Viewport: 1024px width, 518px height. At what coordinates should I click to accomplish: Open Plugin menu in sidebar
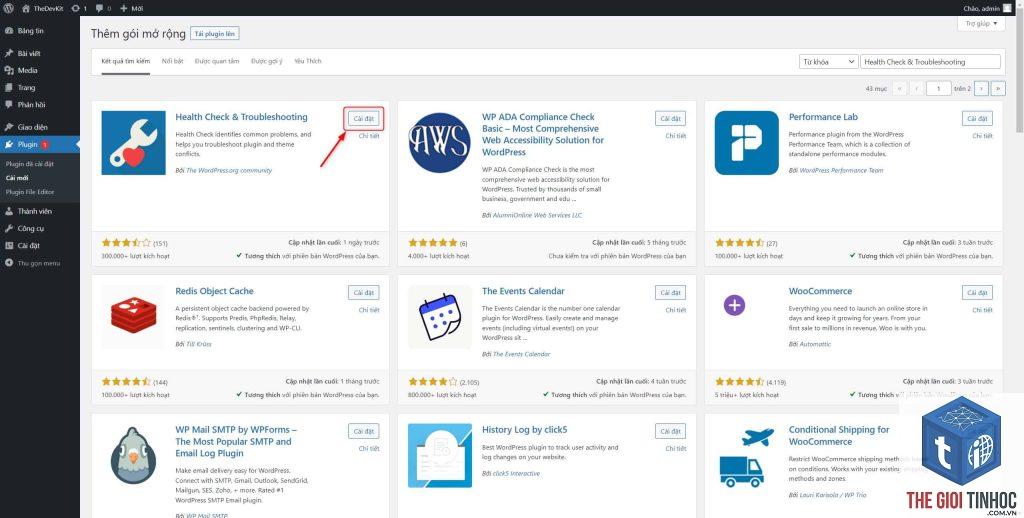point(40,144)
